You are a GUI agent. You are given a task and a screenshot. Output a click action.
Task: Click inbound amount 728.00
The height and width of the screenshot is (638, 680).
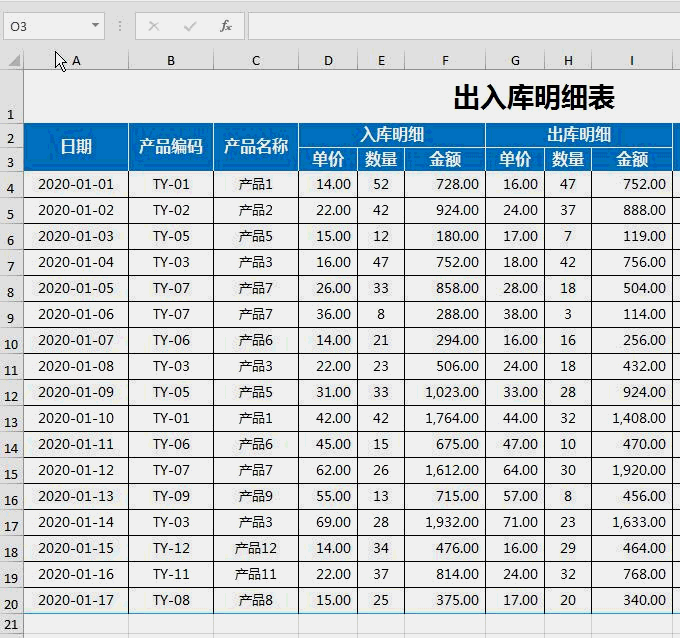445,184
